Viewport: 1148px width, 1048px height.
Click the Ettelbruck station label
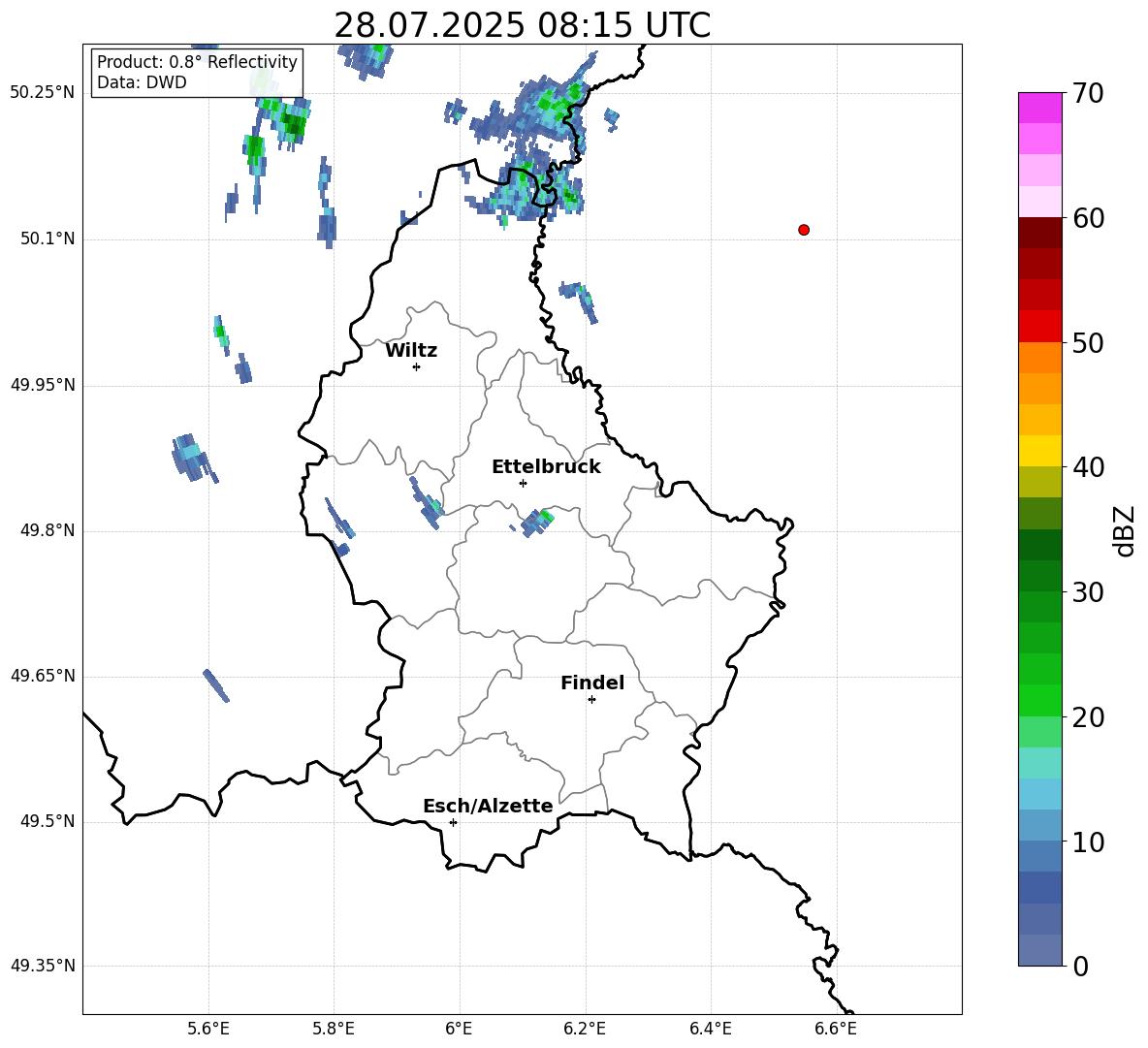546,467
